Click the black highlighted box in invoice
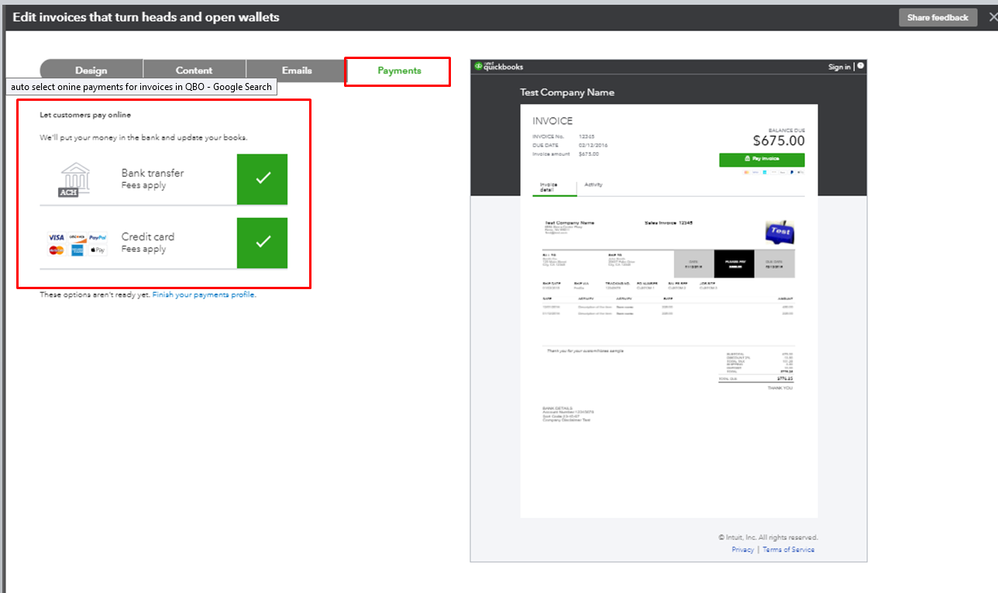This screenshot has width=998, height=593. click(734, 263)
